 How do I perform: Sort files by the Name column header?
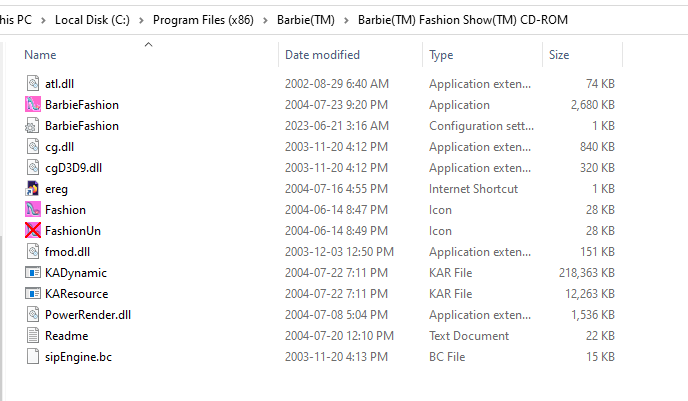pyautogui.click(x=40, y=54)
